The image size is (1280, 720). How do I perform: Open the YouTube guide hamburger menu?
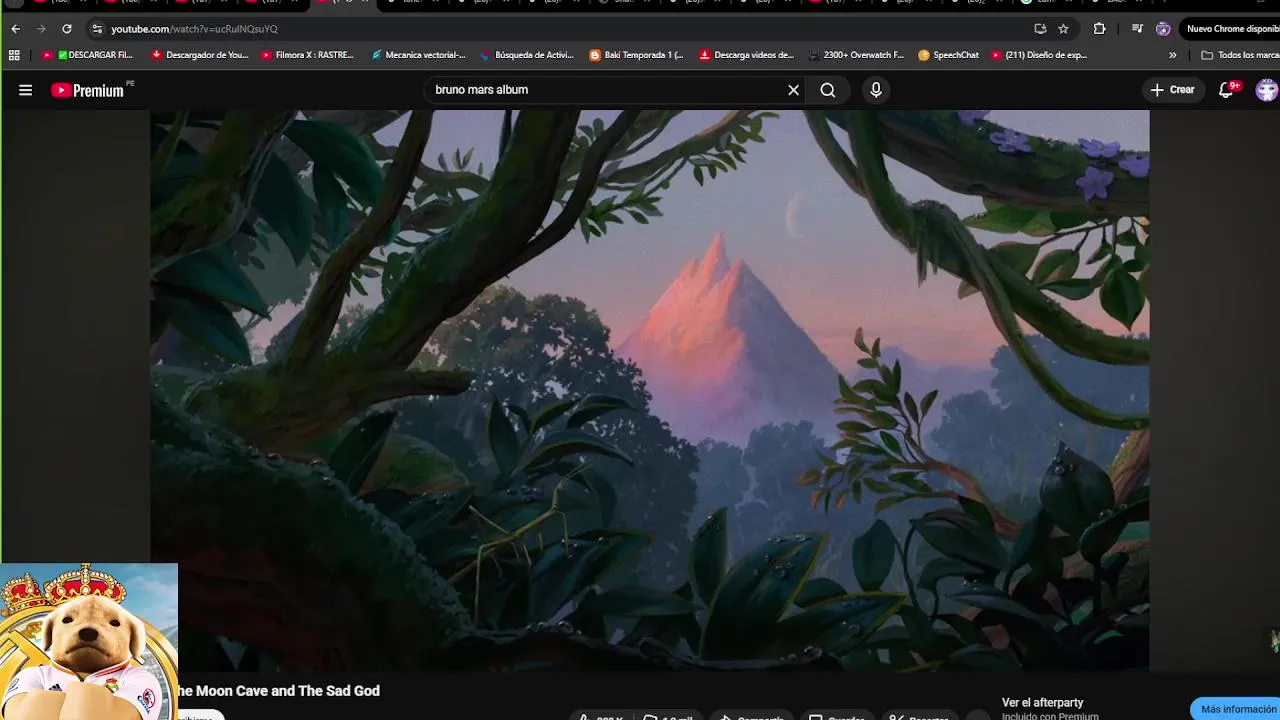click(x=25, y=90)
